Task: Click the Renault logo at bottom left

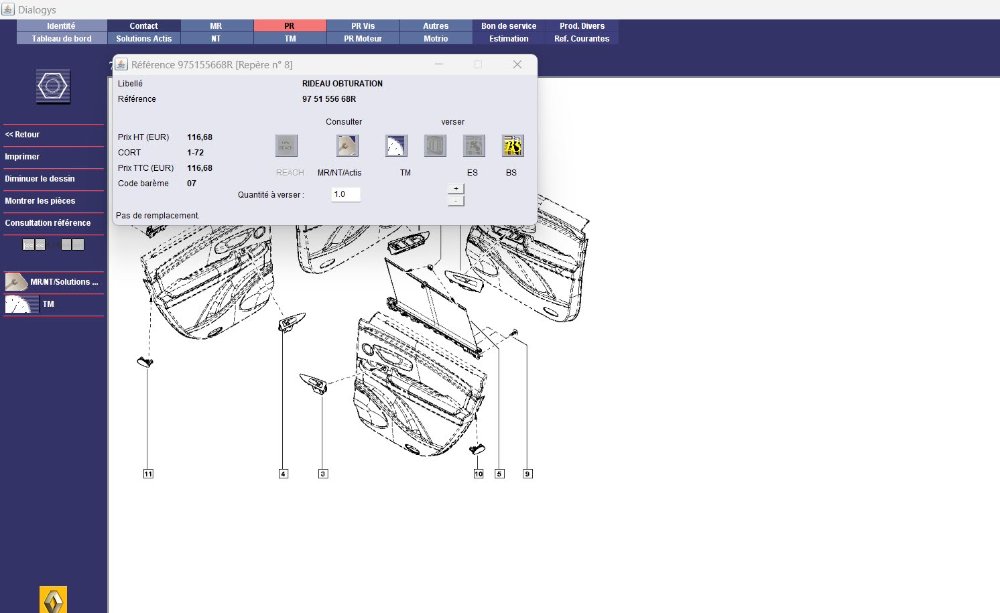Action: 53,598
